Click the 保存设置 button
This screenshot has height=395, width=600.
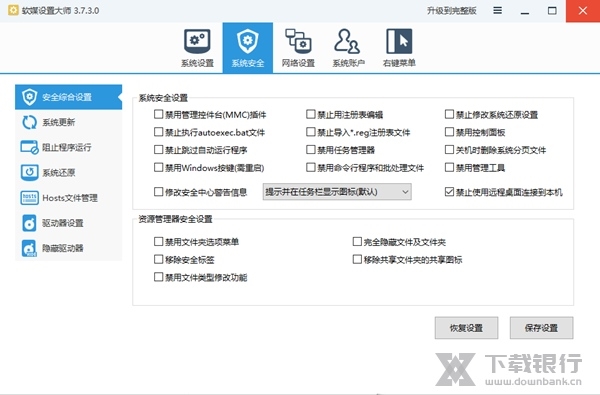click(541, 328)
